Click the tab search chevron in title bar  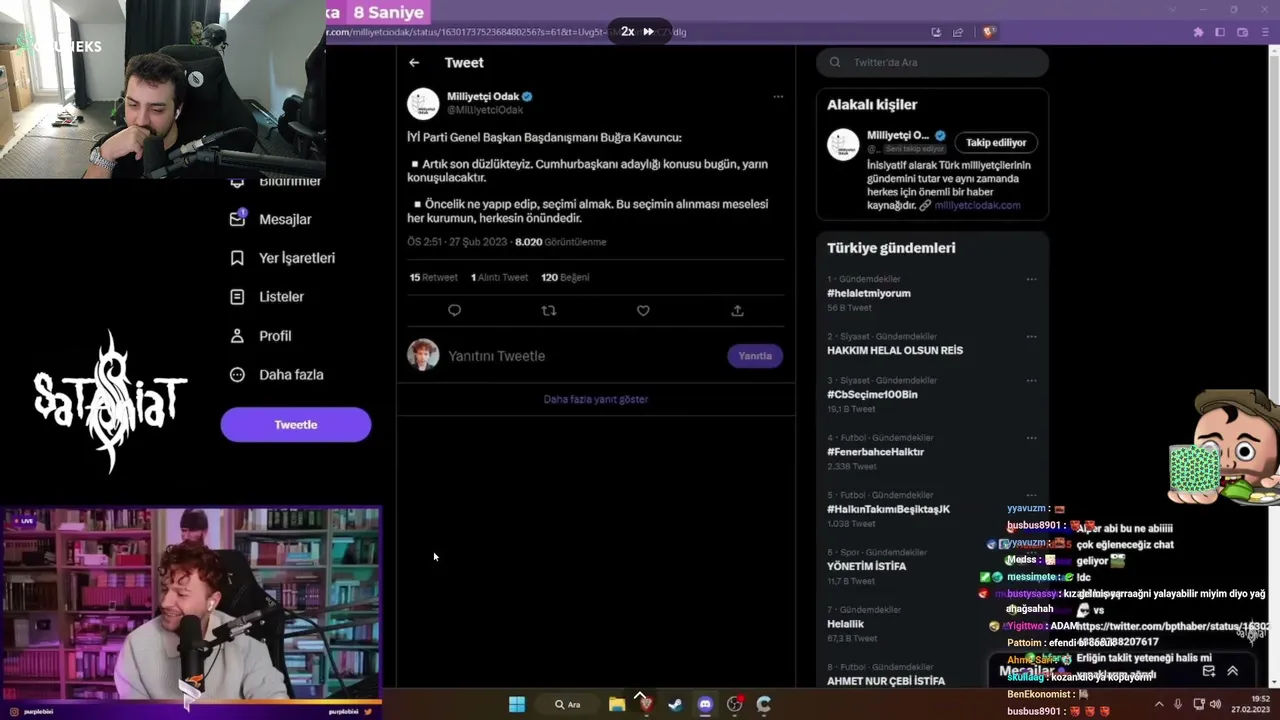click(1174, 9)
